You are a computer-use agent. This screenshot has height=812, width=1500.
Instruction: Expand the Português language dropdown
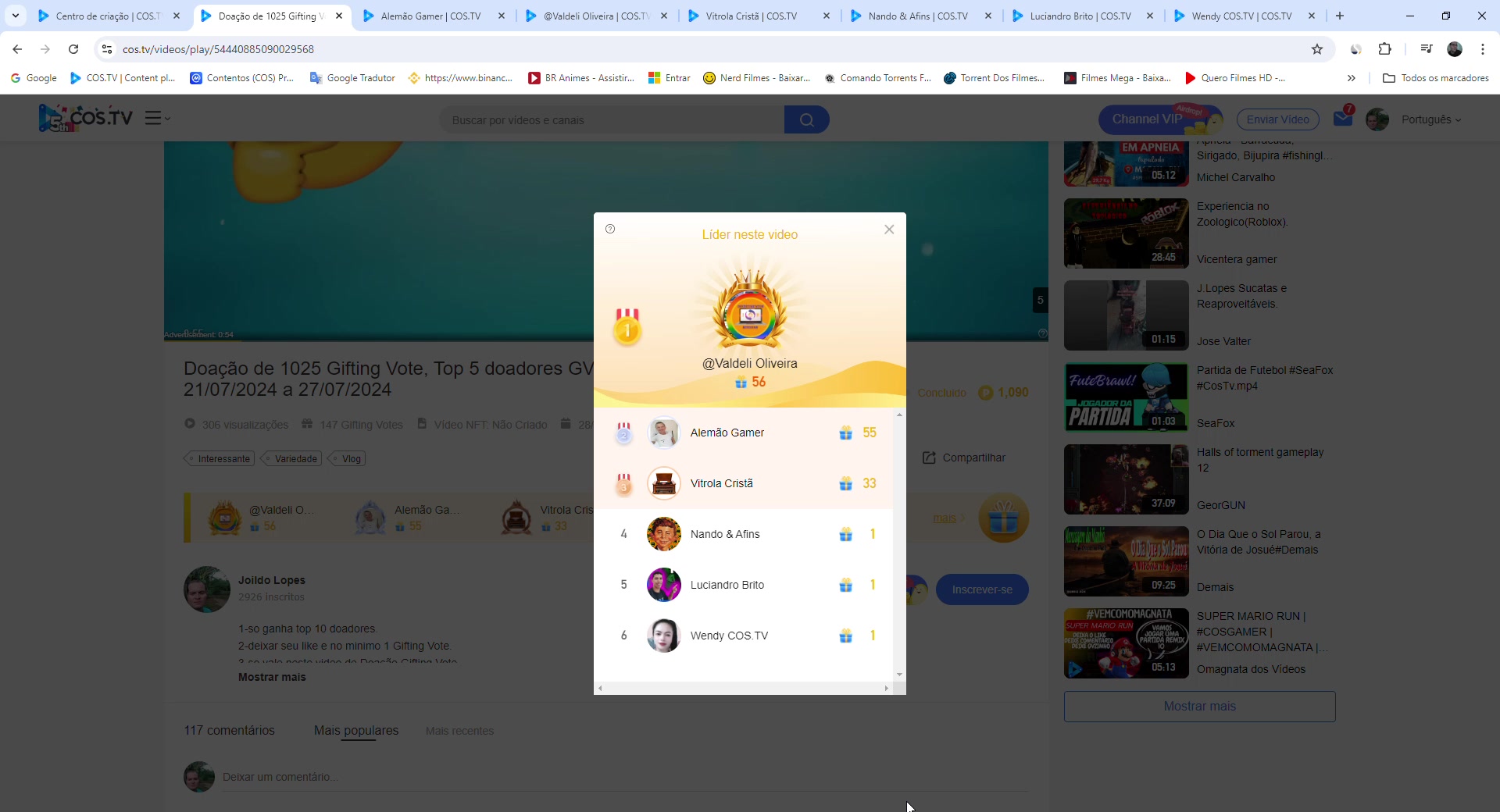coord(1432,119)
